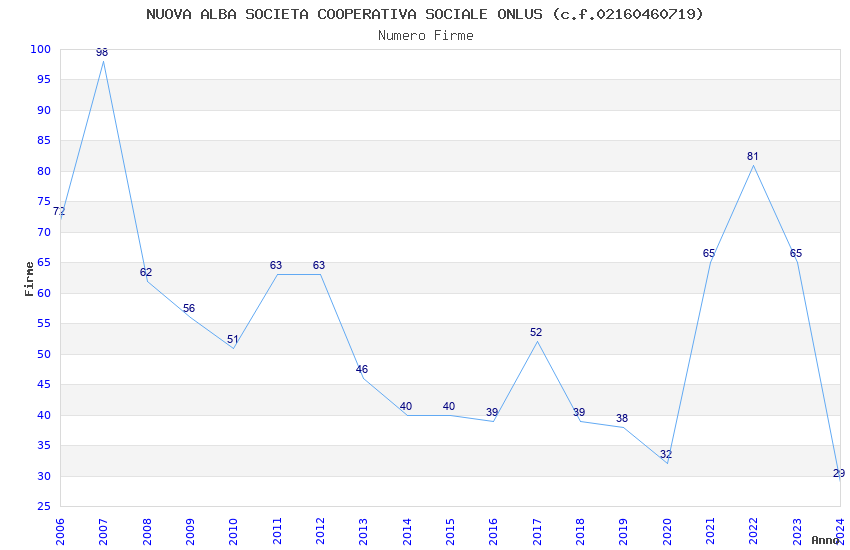This screenshot has width=850, height=550.
Task: Click the 85 value on the y-axis
Action: coord(44,140)
